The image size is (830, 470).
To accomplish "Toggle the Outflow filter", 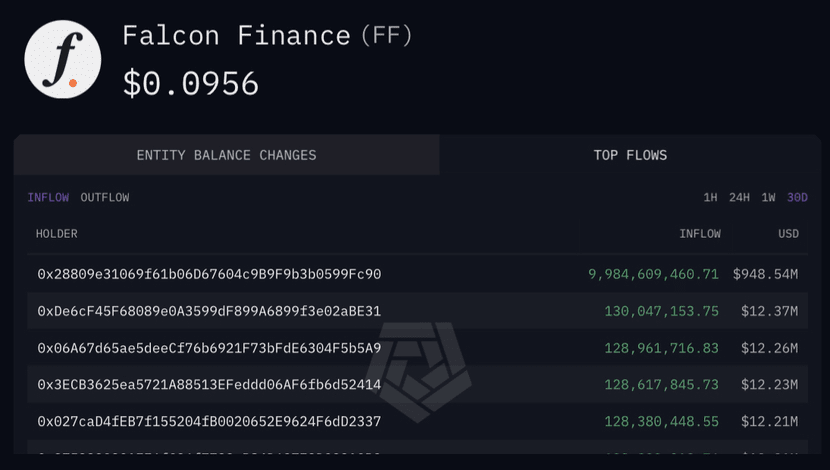I will pos(105,198).
